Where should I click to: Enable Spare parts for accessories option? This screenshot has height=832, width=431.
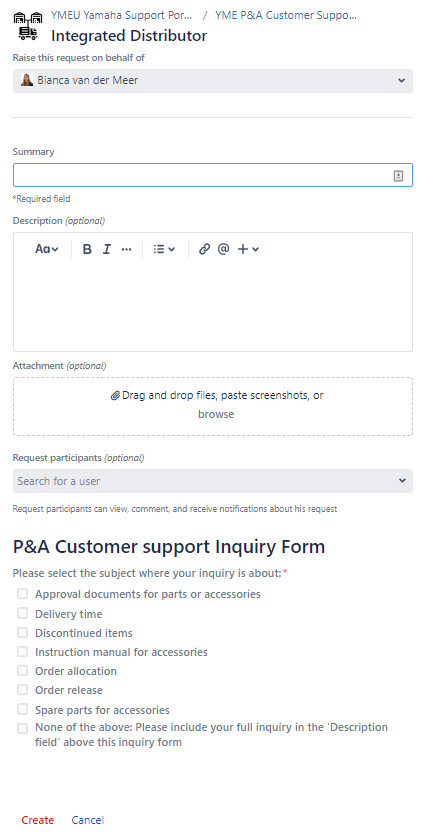[22, 709]
